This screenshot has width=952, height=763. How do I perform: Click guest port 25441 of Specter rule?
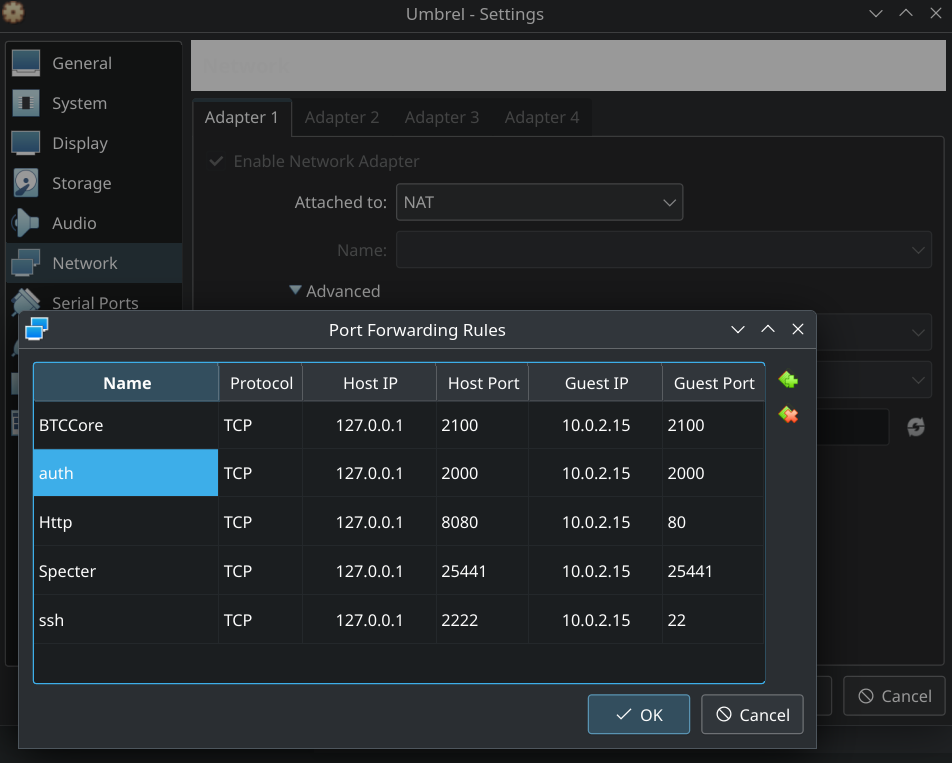(x=713, y=571)
